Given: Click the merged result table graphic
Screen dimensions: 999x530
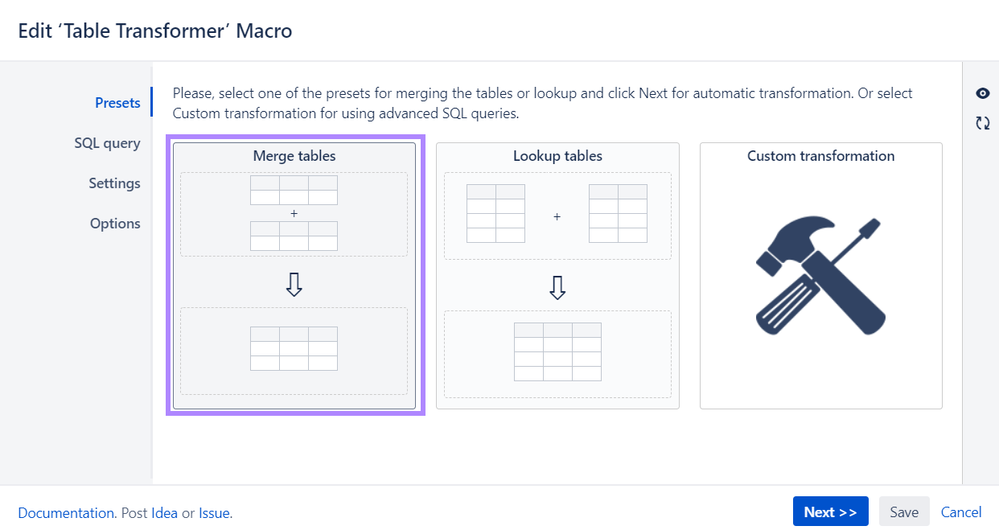Looking at the screenshot, I should 294,348.
